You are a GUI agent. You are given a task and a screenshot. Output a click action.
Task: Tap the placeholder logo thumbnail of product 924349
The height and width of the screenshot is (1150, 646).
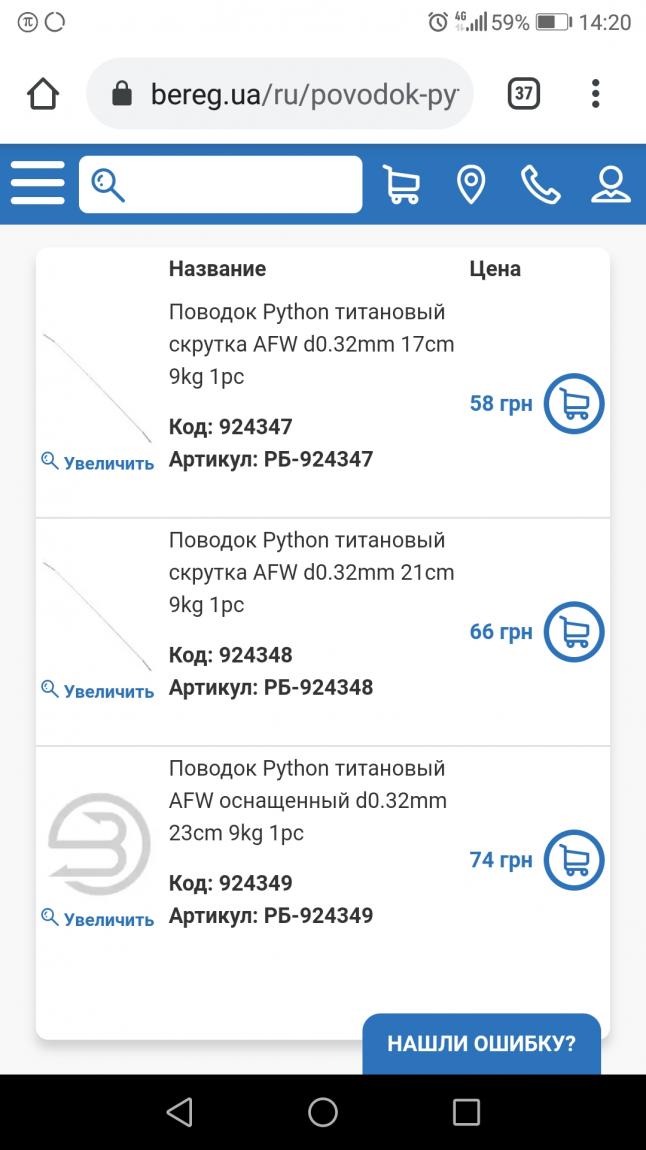click(x=99, y=844)
